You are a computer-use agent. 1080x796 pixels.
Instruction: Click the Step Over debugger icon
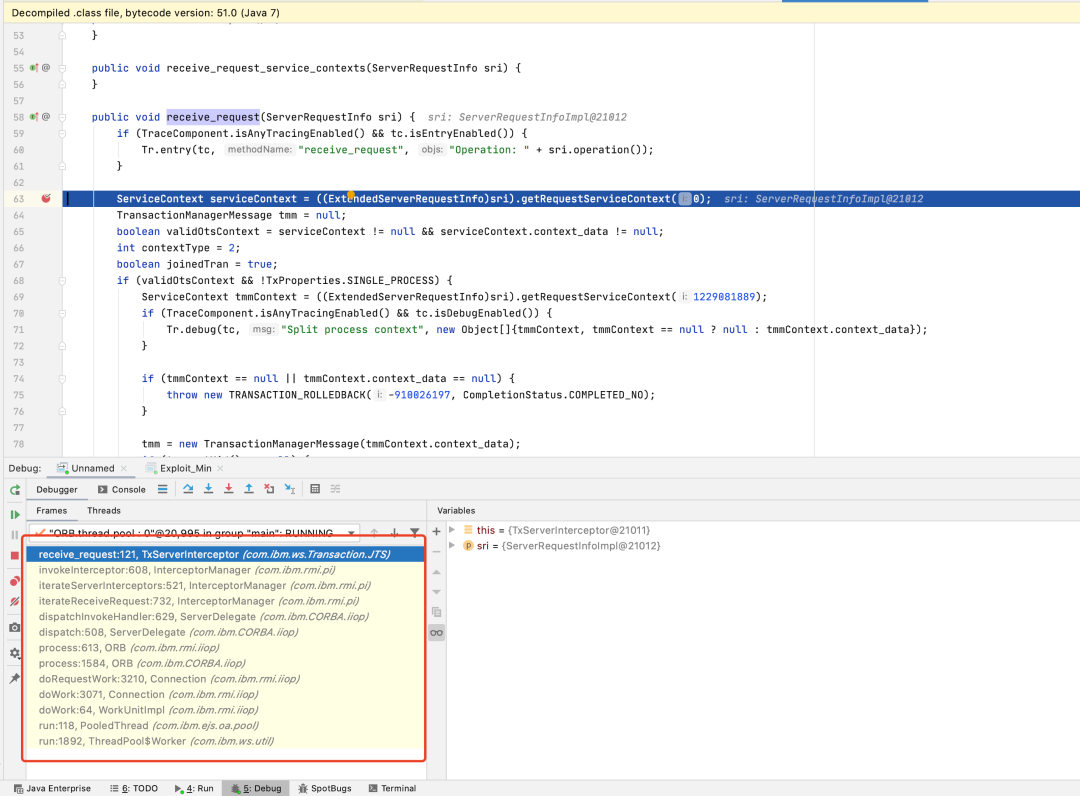coord(188,489)
